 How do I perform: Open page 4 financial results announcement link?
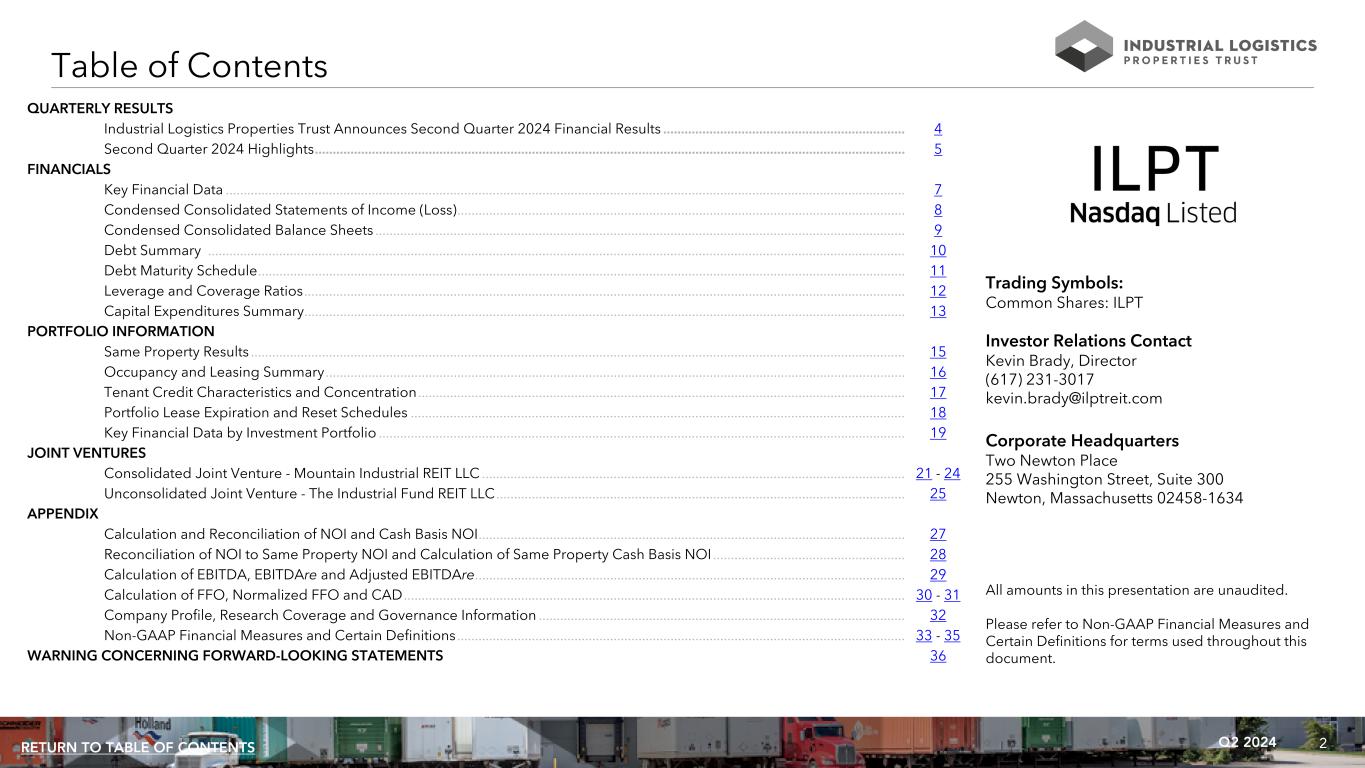tap(937, 129)
